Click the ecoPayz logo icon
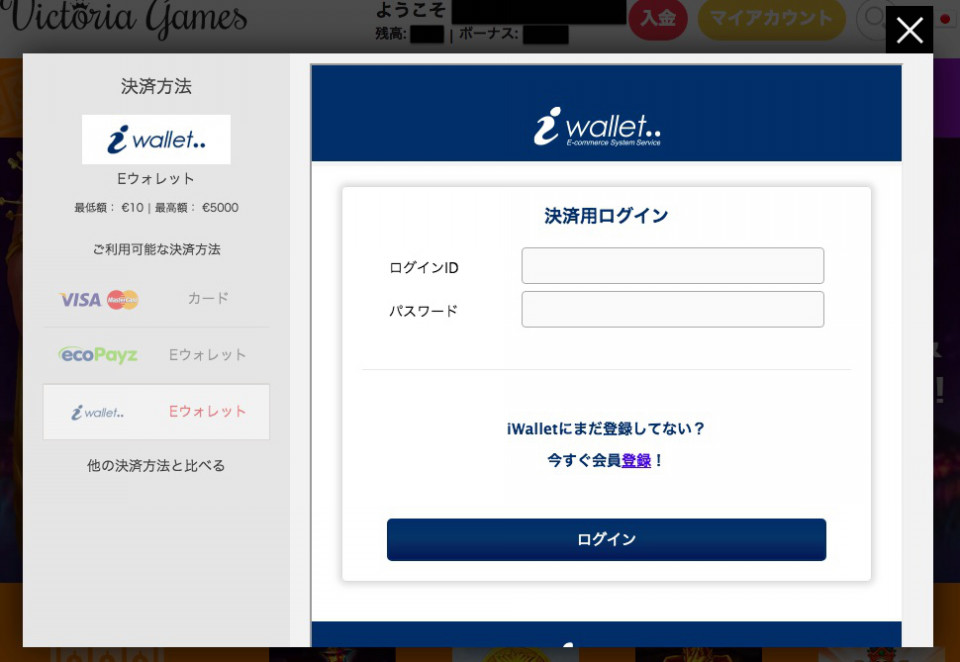This screenshot has height=662, width=960. point(98,355)
